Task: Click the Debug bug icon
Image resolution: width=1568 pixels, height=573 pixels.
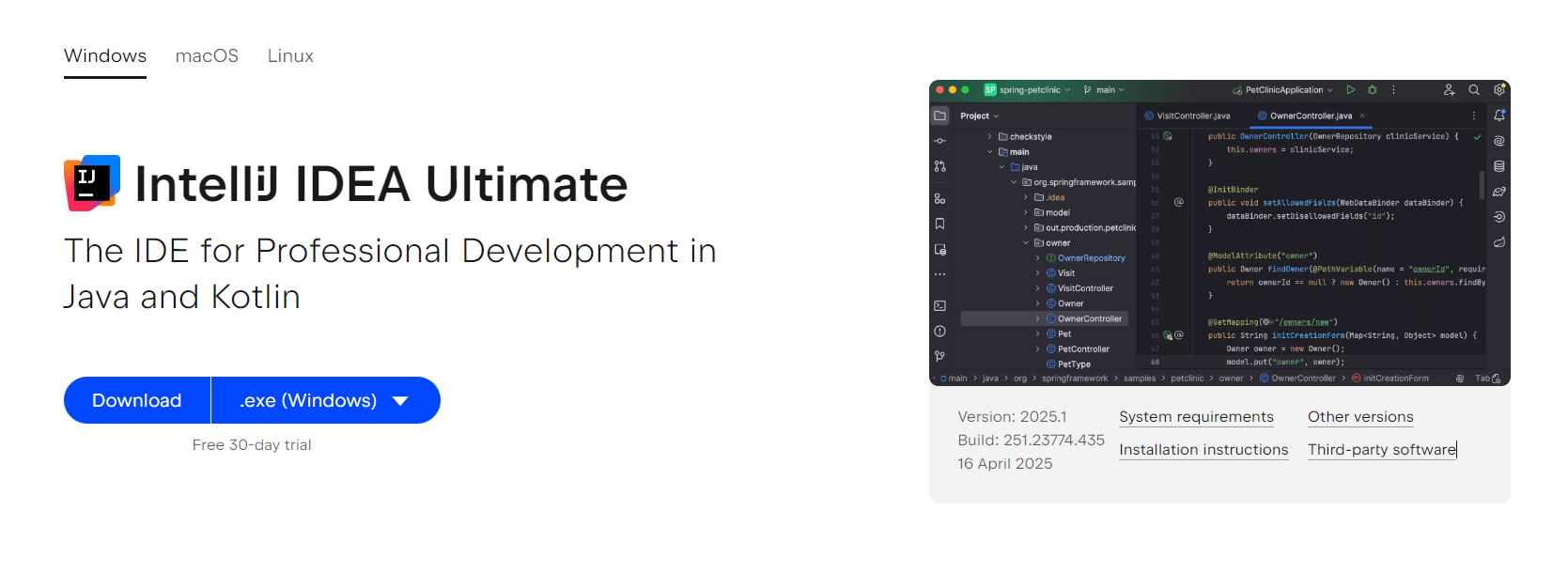Action: coord(1373,90)
